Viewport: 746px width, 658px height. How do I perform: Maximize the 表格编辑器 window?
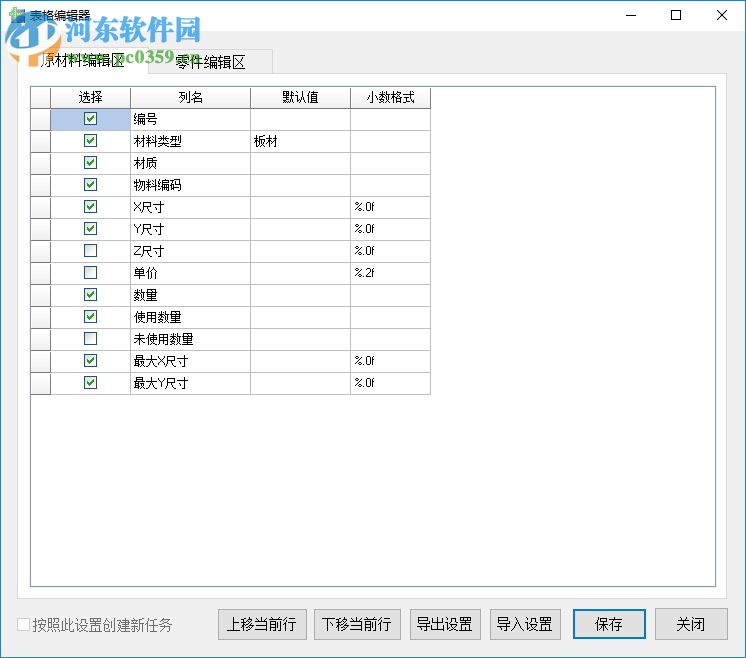[676, 15]
